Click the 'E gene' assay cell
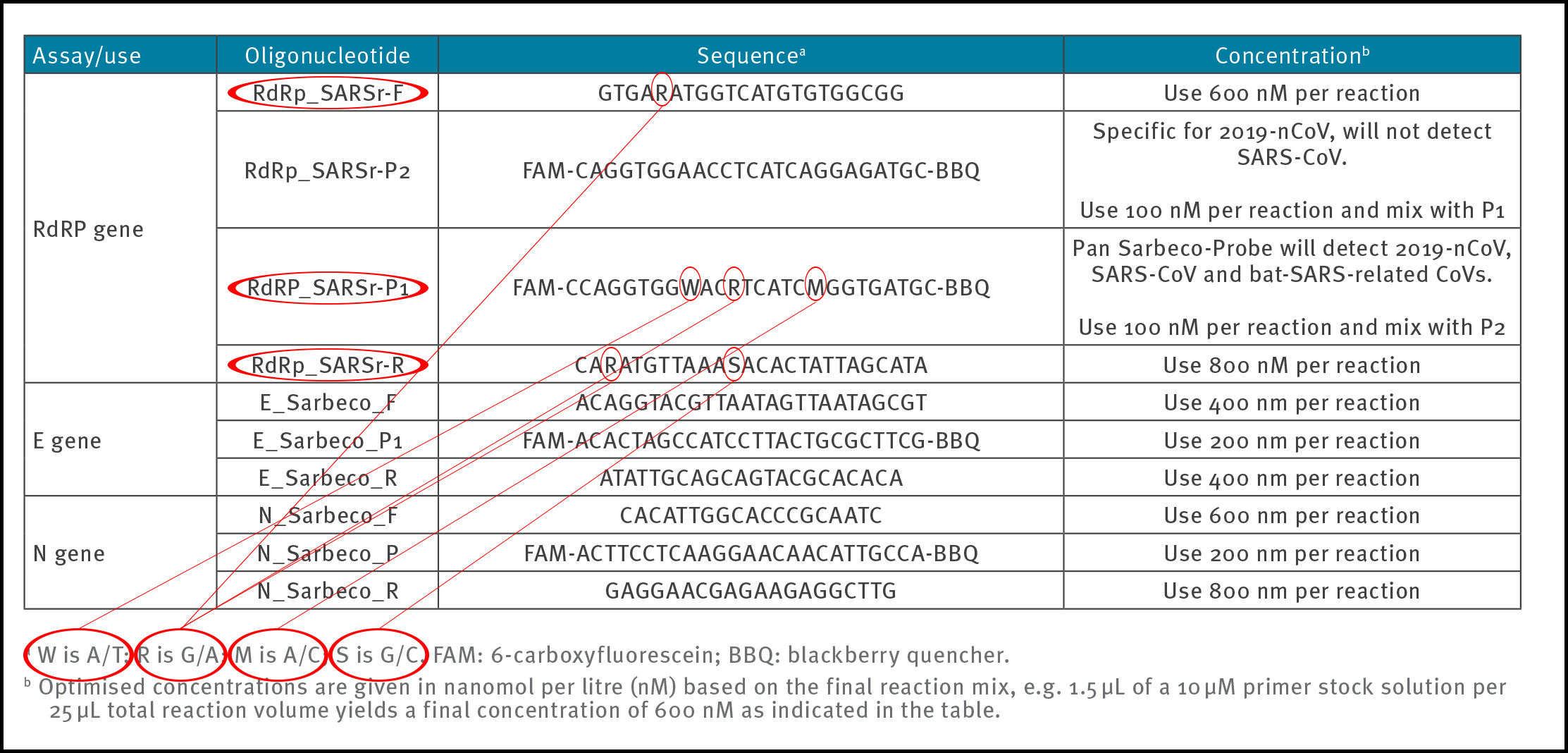Screen dimensions: 1568x753 click(68, 441)
